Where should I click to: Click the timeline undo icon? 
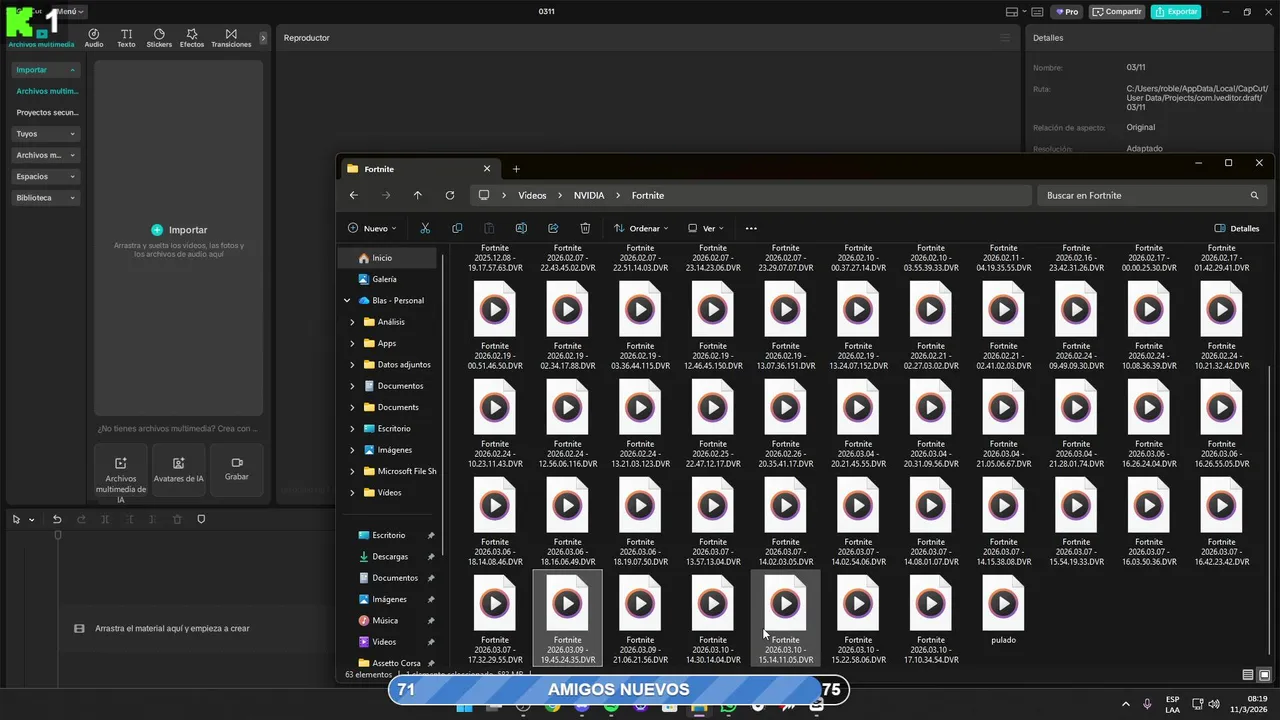point(57,519)
